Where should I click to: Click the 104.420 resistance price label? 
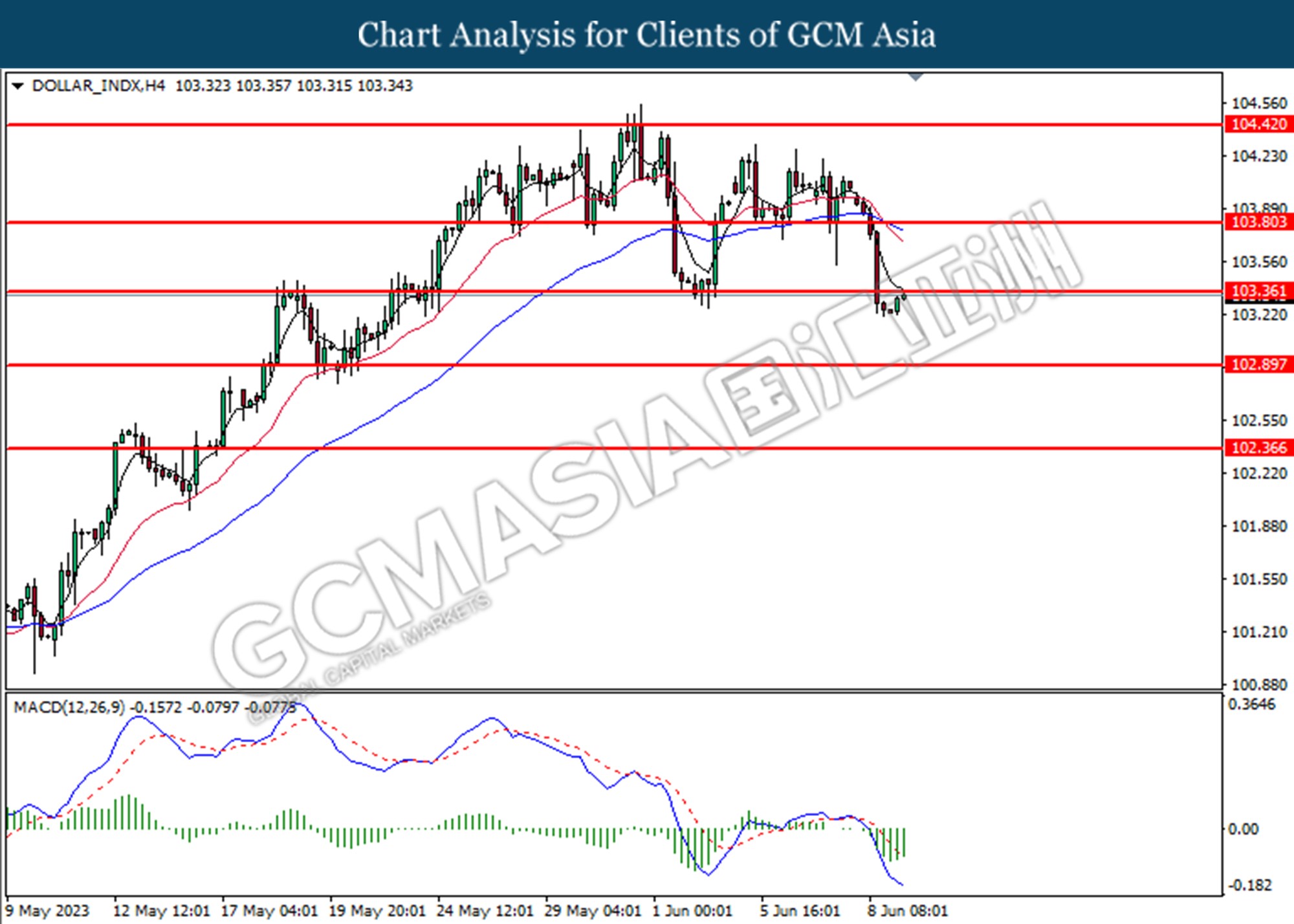pyautogui.click(x=1258, y=124)
